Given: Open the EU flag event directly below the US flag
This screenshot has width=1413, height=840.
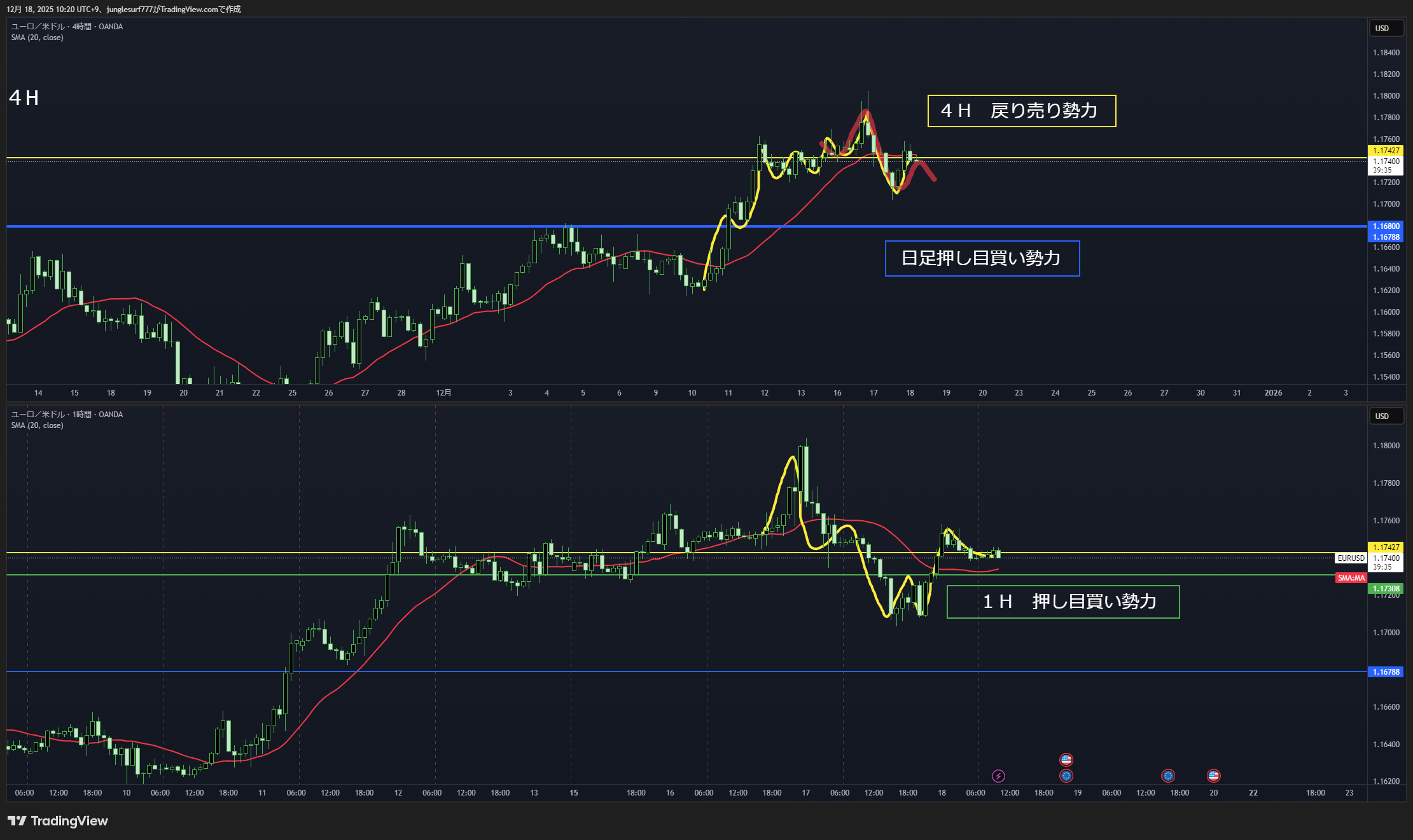Looking at the screenshot, I should click(x=1066, y=776).
